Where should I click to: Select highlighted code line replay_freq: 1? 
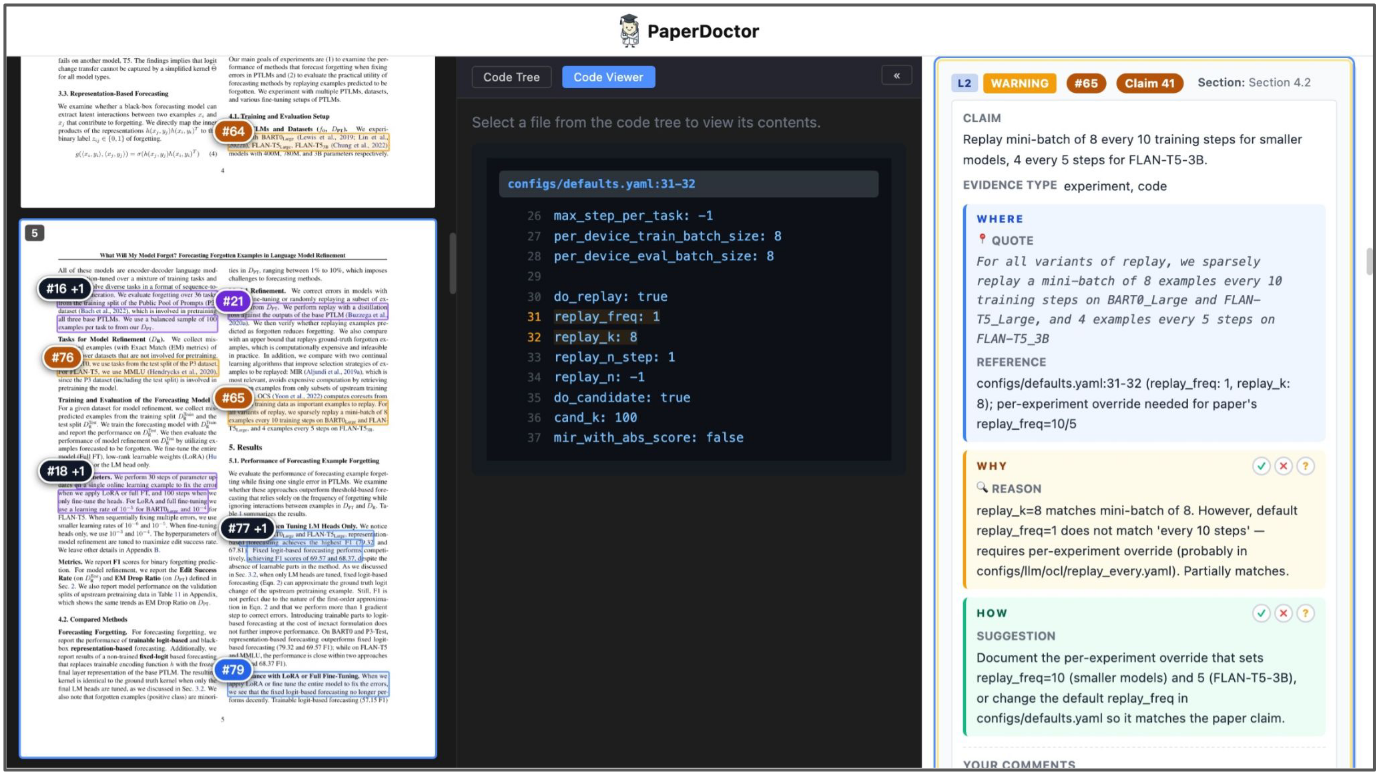(x=607, y=317)
